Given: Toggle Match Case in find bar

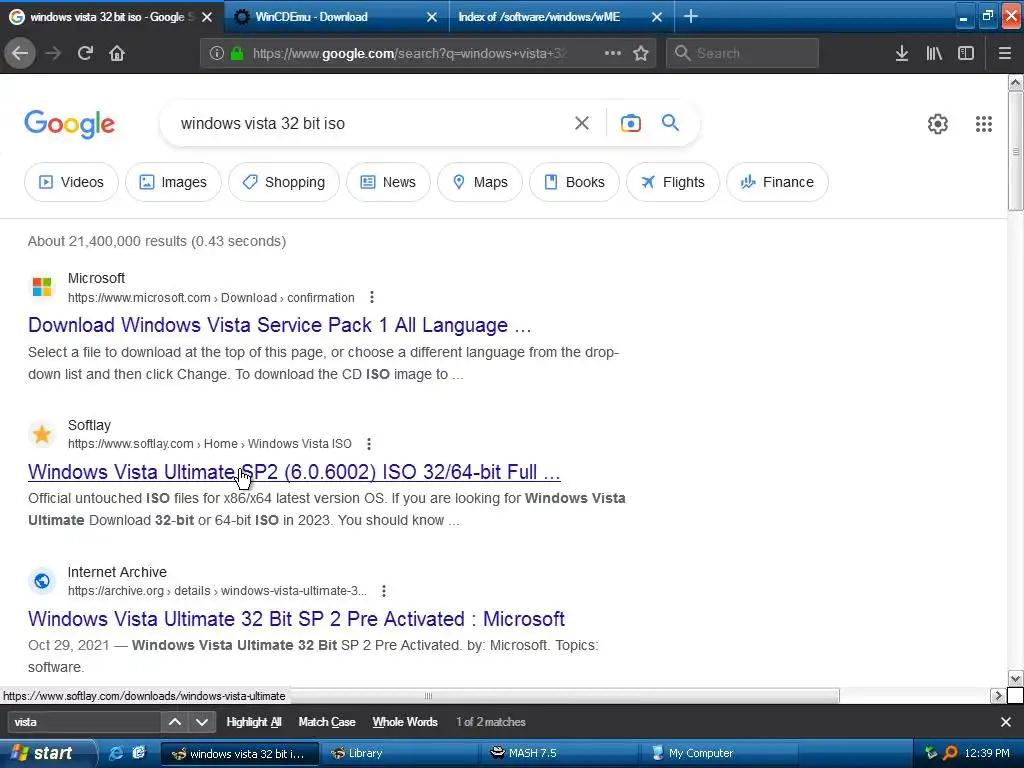Looking at the screenshot, I should pyautogui.click(x=327, y=722).
